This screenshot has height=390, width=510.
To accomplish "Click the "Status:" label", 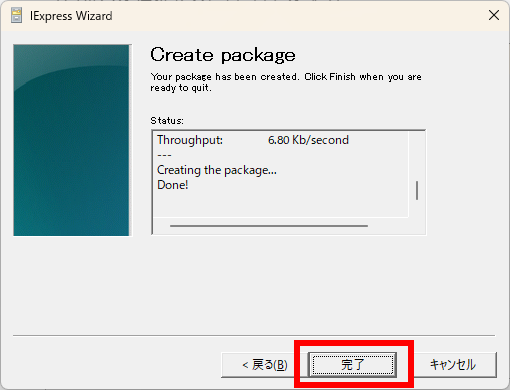I will (x=167, y=121).
